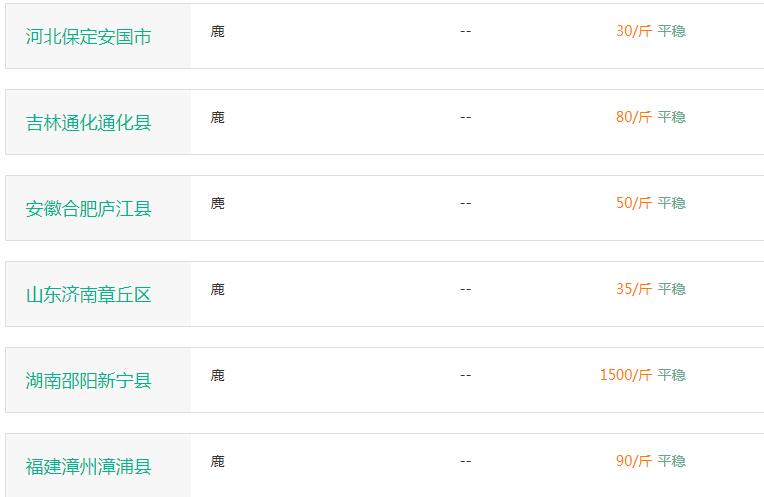Select the 鹿 label in the 新宁县 row
The height and width of the screenshot is (497, 764).
coord(217,375)
